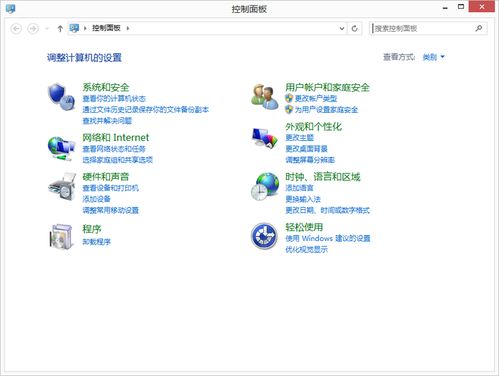499x376 pixels.
Task: Open the 外观和个性化 monitor icon
Action: click(265, 138)
